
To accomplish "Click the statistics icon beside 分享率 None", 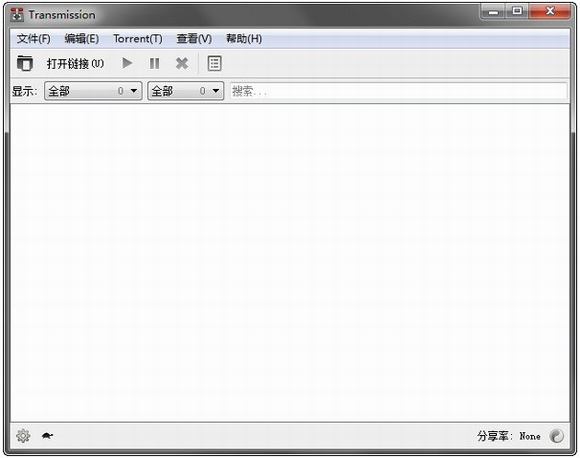I will click(556, 436).
